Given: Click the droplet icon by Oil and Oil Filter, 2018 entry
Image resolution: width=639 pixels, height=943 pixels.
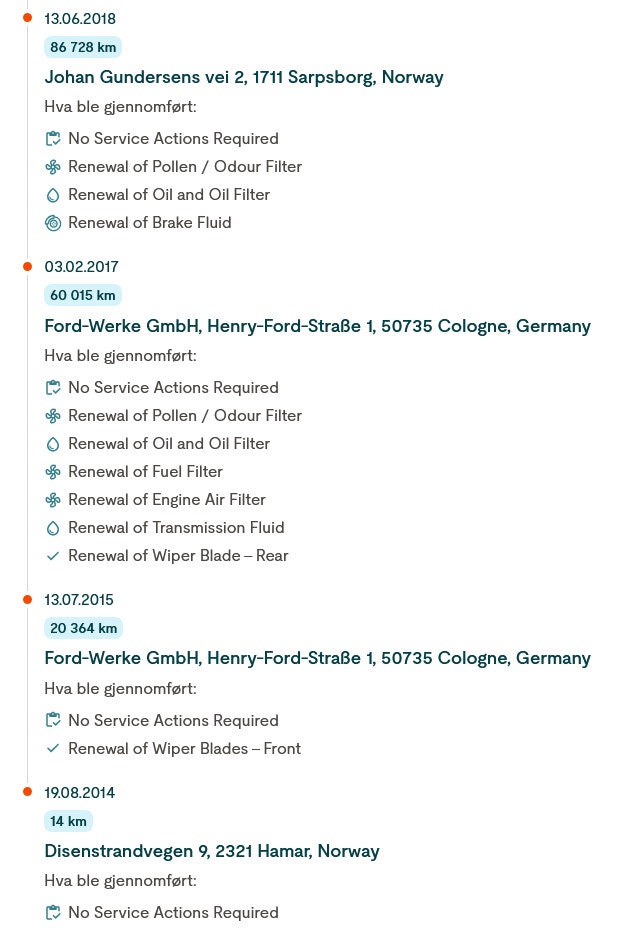Looking at the screenshot, I should pos(53,195).
